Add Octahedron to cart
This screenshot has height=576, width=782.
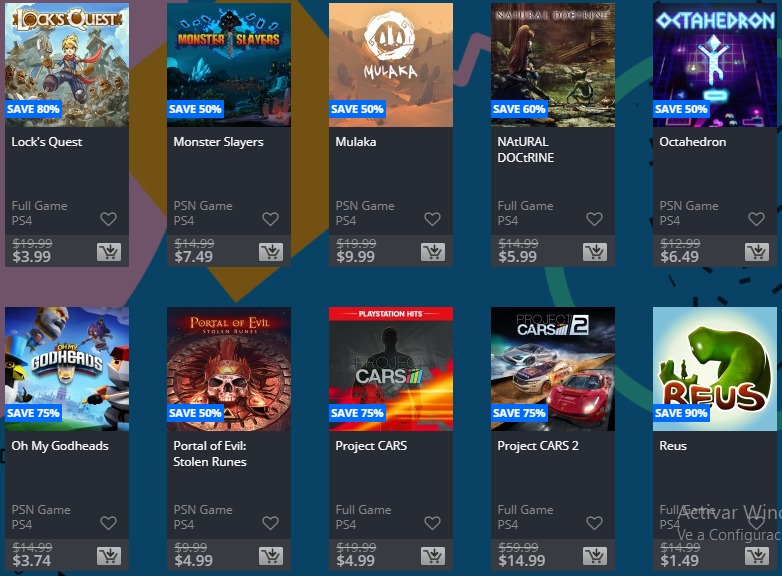757,252
